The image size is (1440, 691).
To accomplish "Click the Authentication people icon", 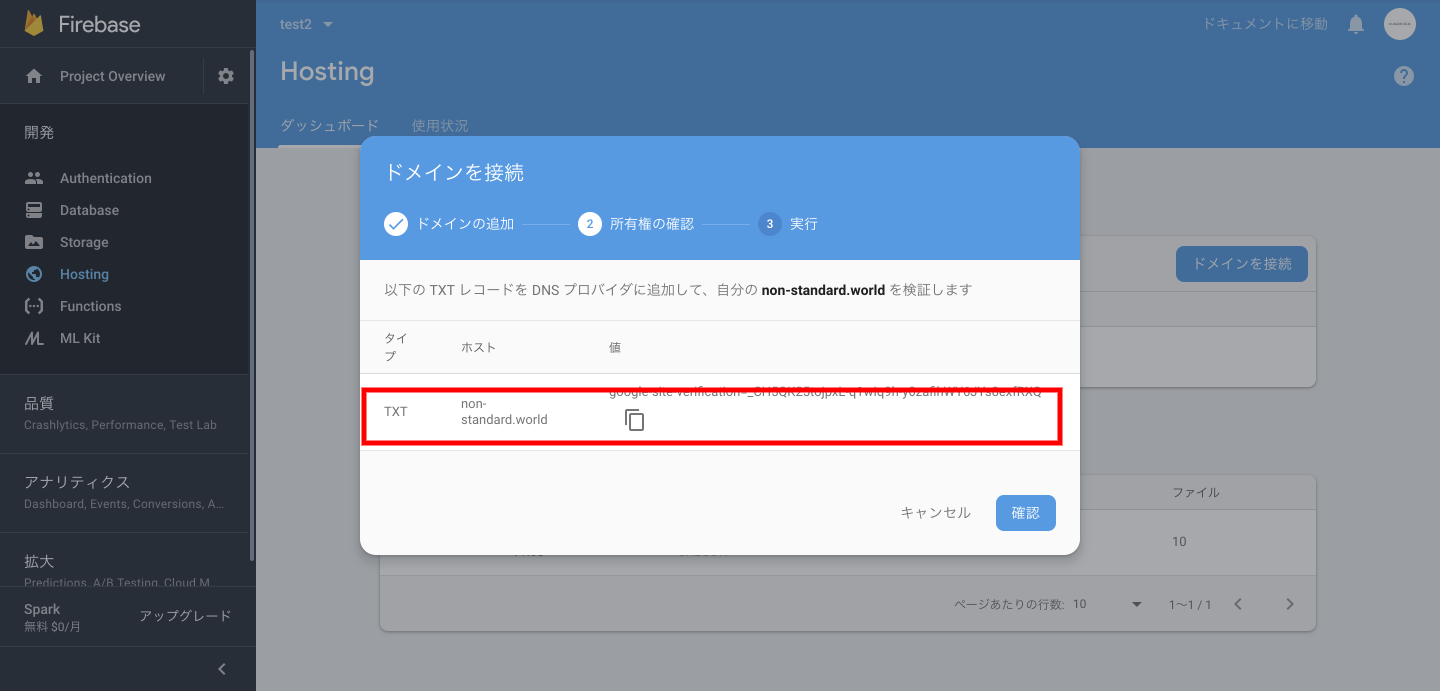I will click(x=34, y=178).
